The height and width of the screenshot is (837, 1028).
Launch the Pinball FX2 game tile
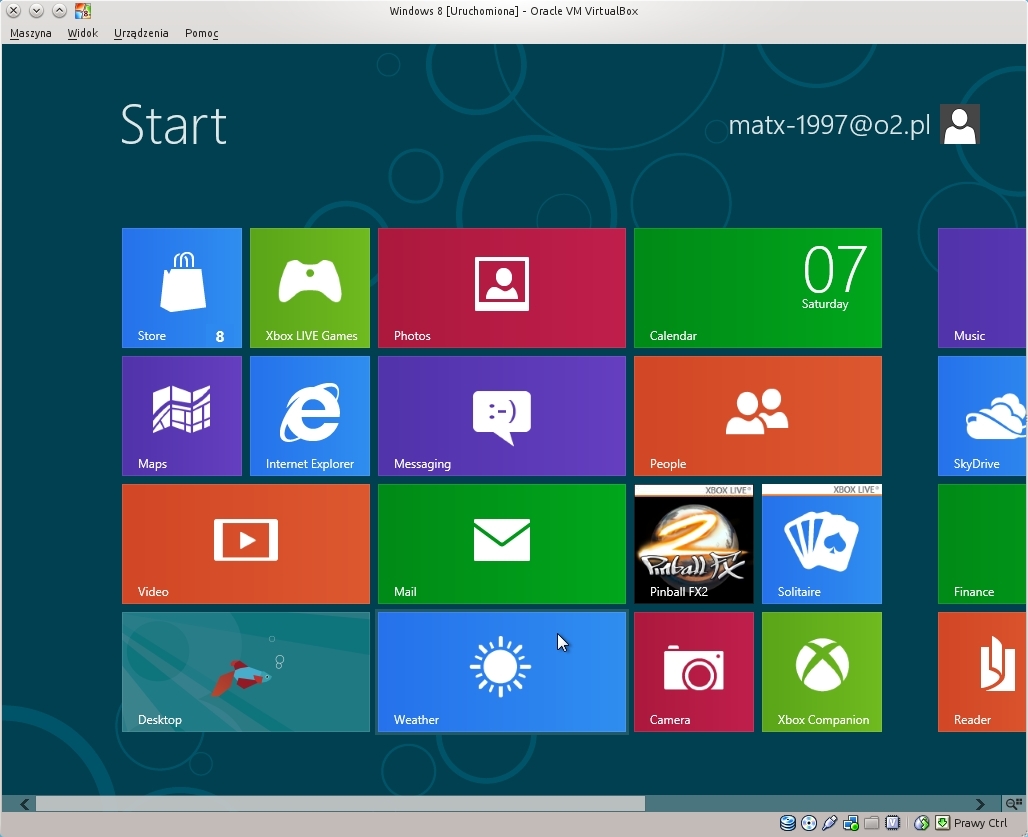click(694, 544)
